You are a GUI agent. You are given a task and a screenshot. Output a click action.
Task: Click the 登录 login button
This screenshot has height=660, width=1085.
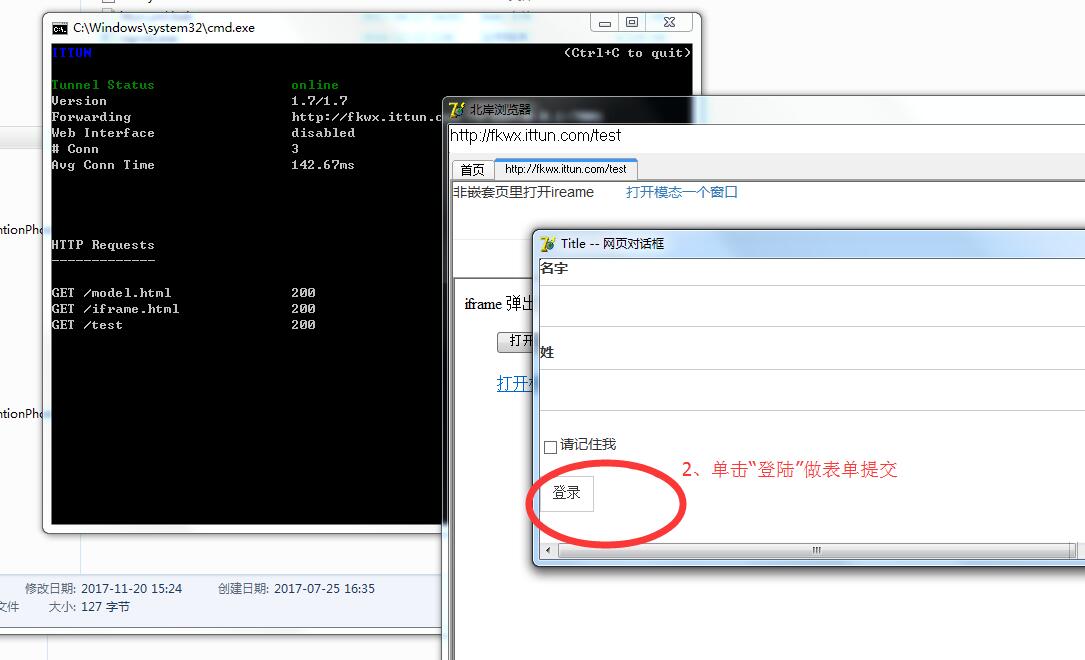[566, 493]
